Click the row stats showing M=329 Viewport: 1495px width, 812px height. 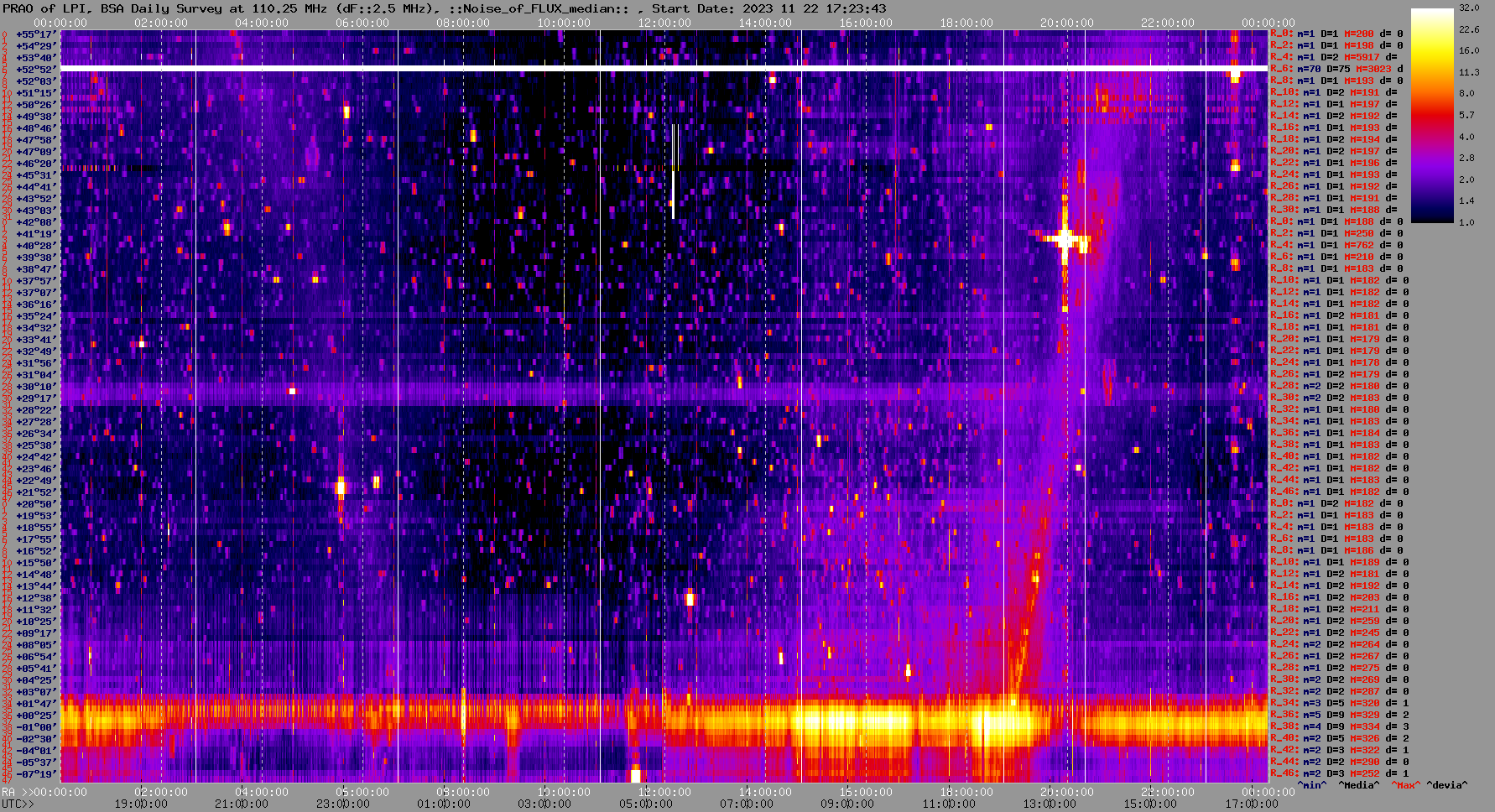[x=1340, y=715]
